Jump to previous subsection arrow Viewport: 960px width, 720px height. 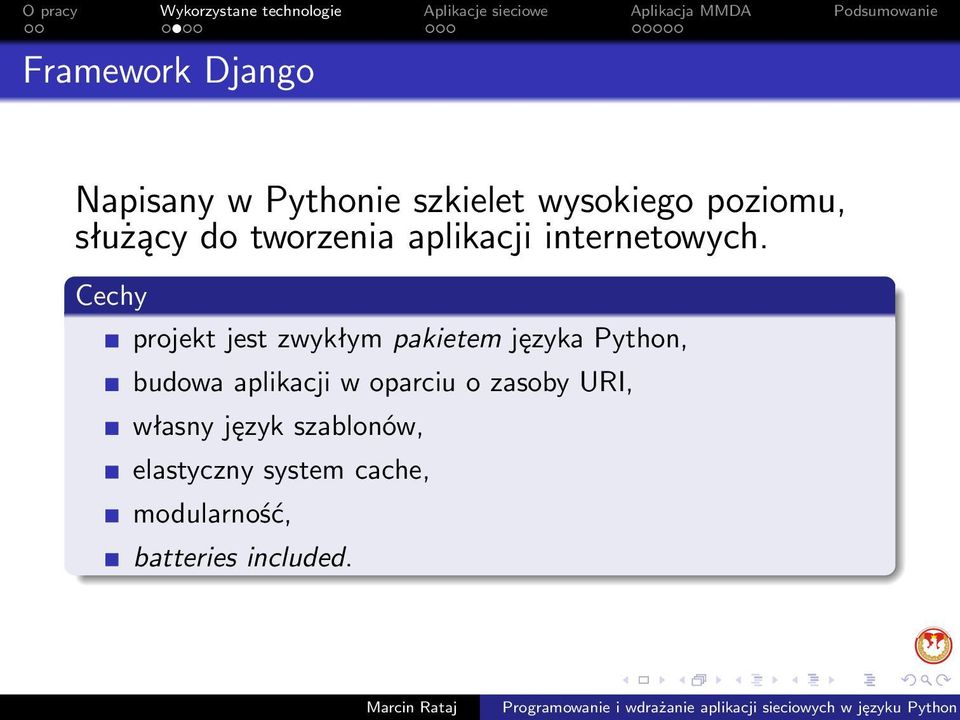tap(738, 680)
